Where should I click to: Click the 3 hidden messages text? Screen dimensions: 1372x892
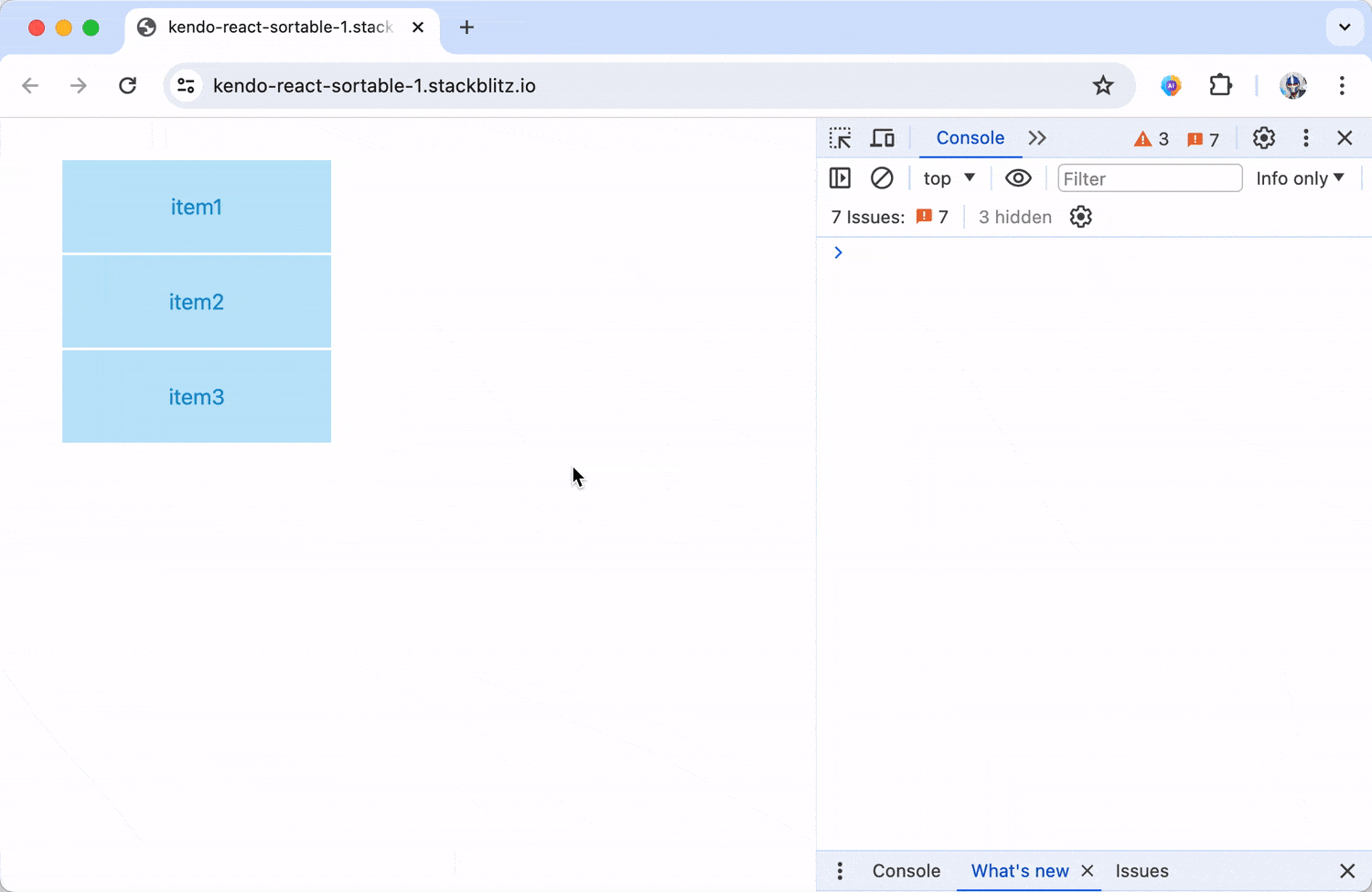pos(1015,217)
